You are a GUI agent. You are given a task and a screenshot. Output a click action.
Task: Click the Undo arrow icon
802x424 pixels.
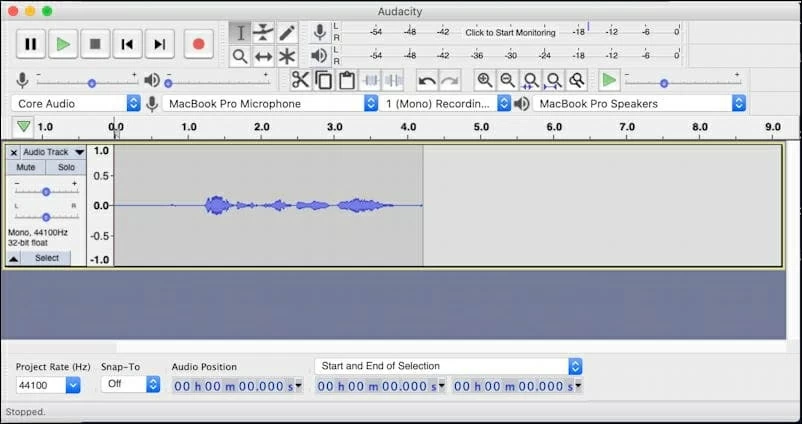coord(427,81)
